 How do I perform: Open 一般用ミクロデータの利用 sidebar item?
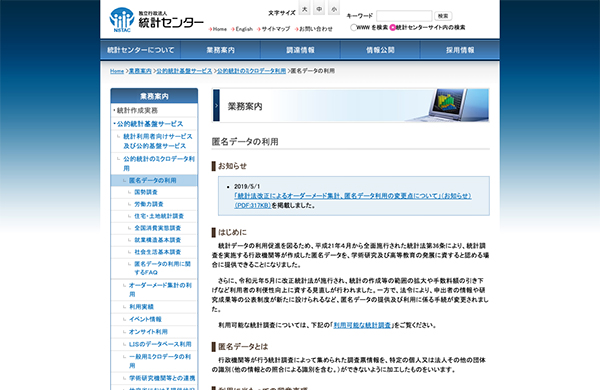tap(160, 361)
